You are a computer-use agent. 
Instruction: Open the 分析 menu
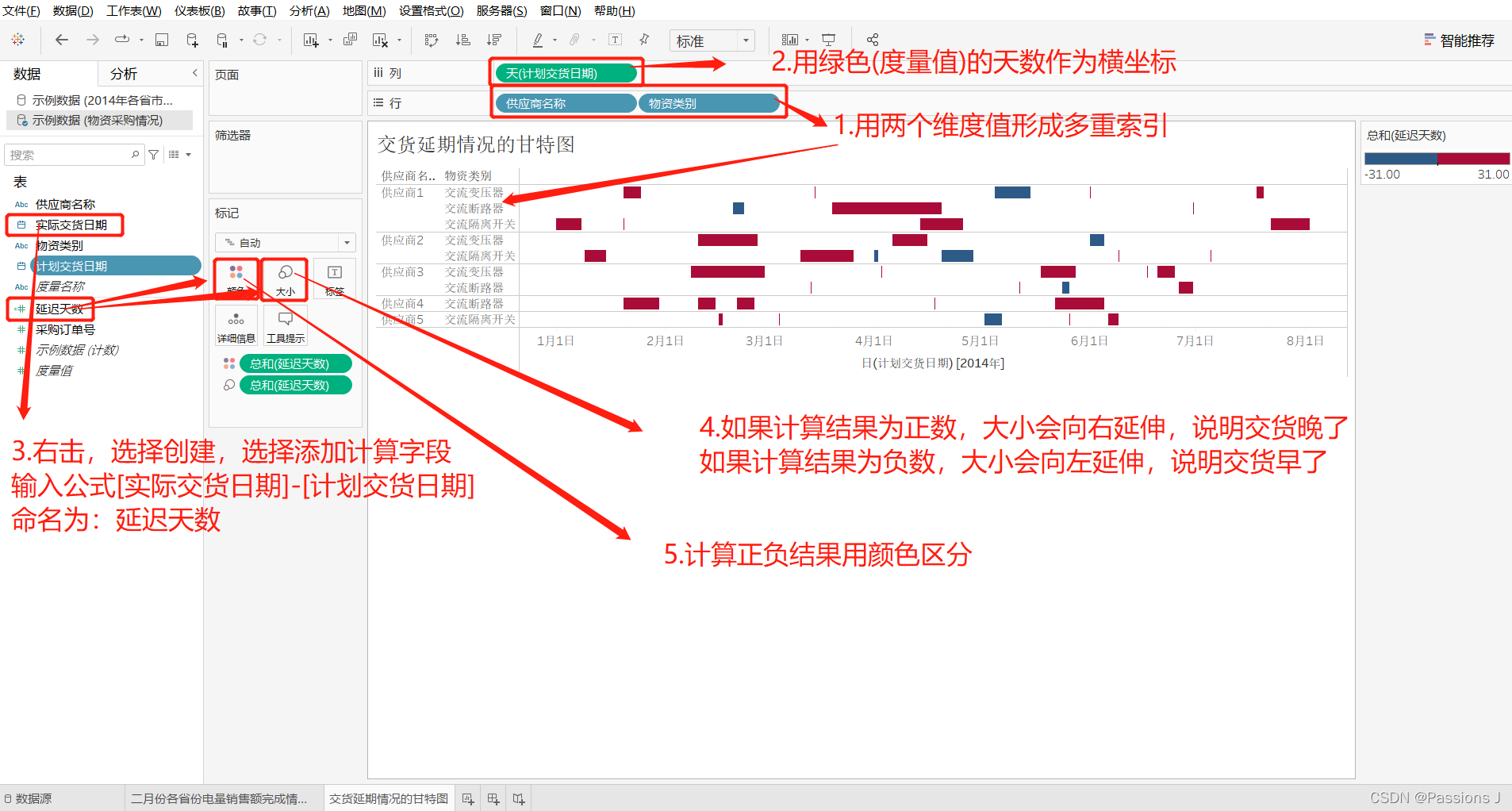309,10
